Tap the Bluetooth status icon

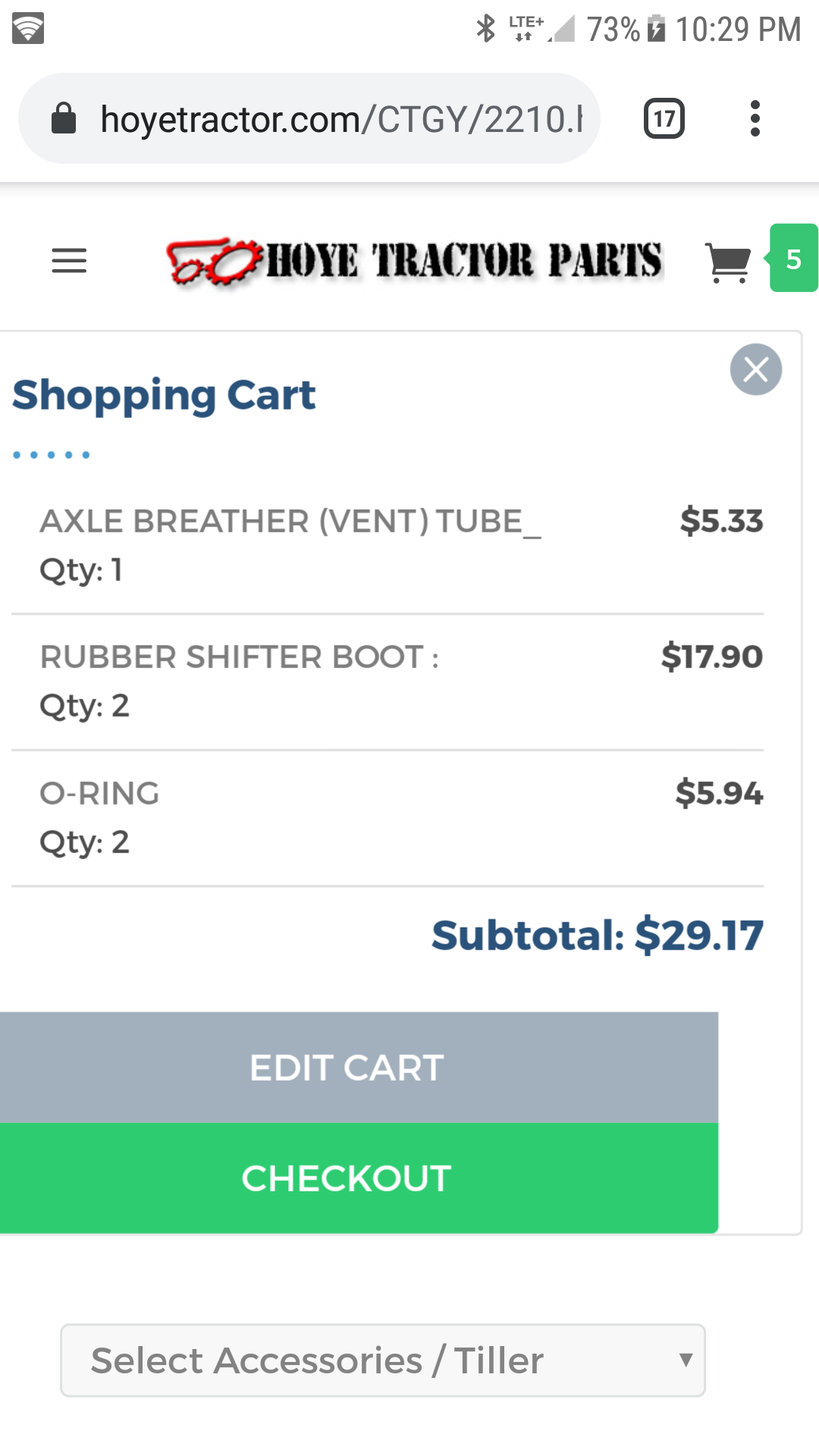pyautogui.click(x=485, y=29)
